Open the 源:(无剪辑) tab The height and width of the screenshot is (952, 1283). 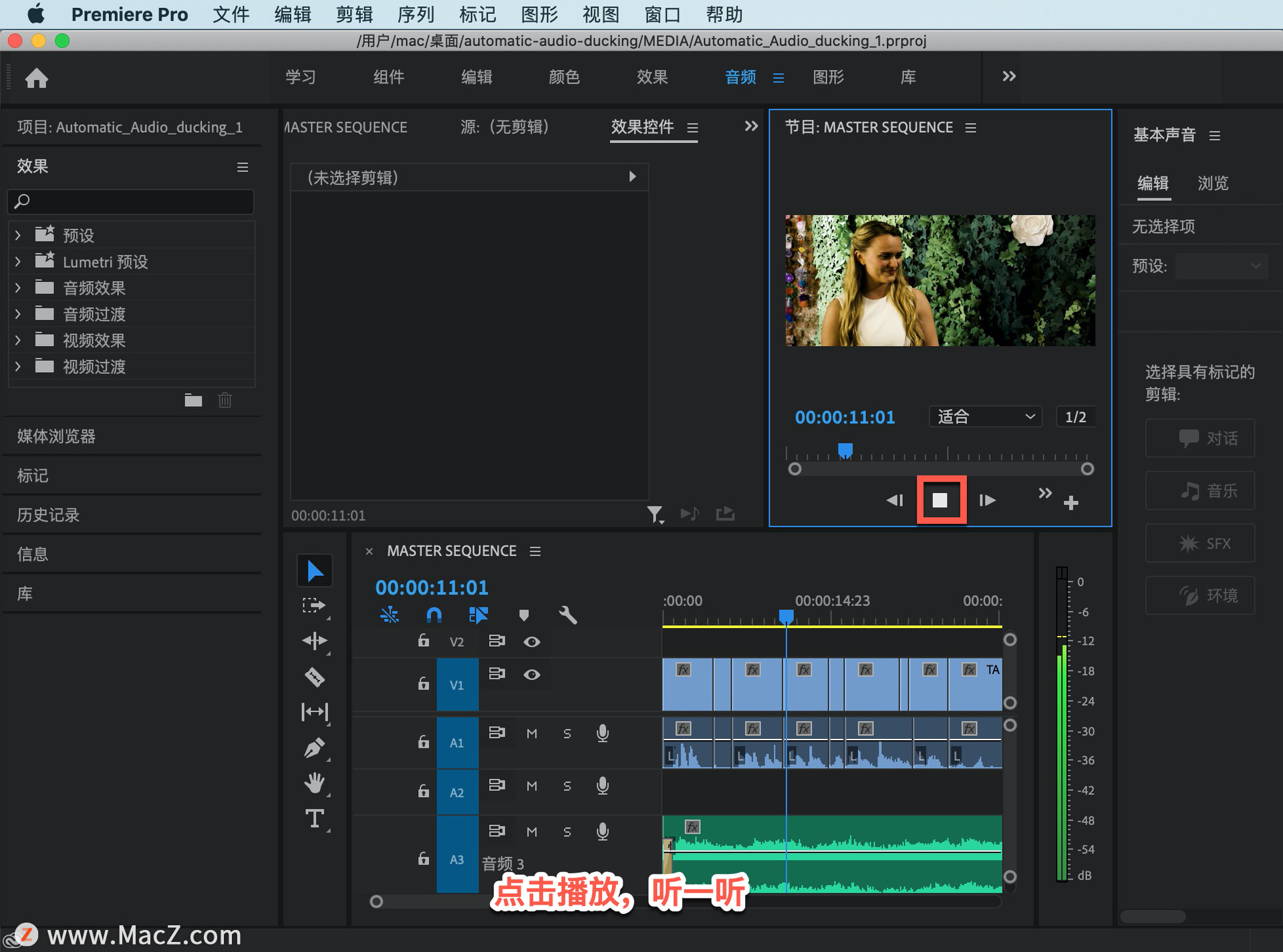coord(505,127)
